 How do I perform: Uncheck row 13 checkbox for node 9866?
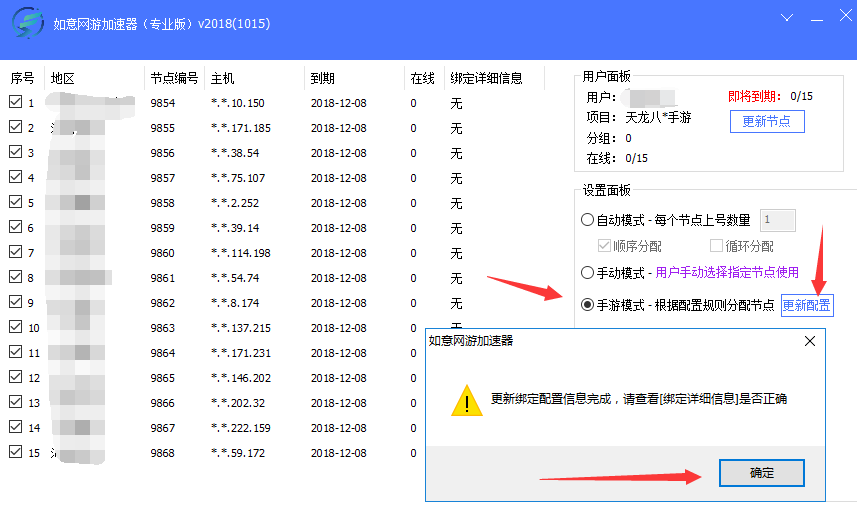16,401
